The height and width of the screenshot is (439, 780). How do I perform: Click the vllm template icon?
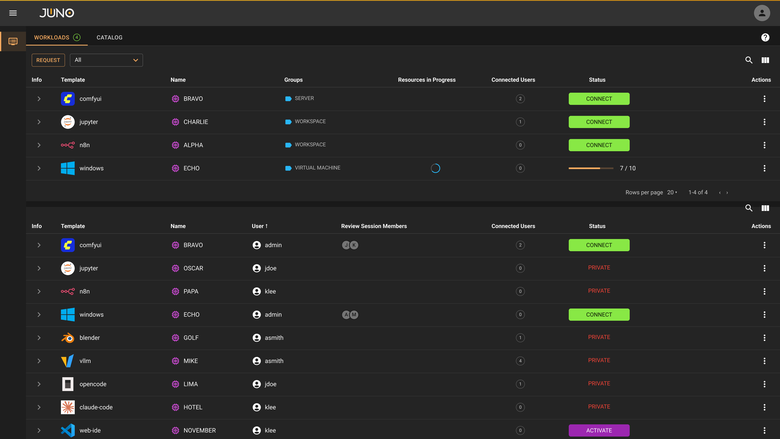pos(68,361)
